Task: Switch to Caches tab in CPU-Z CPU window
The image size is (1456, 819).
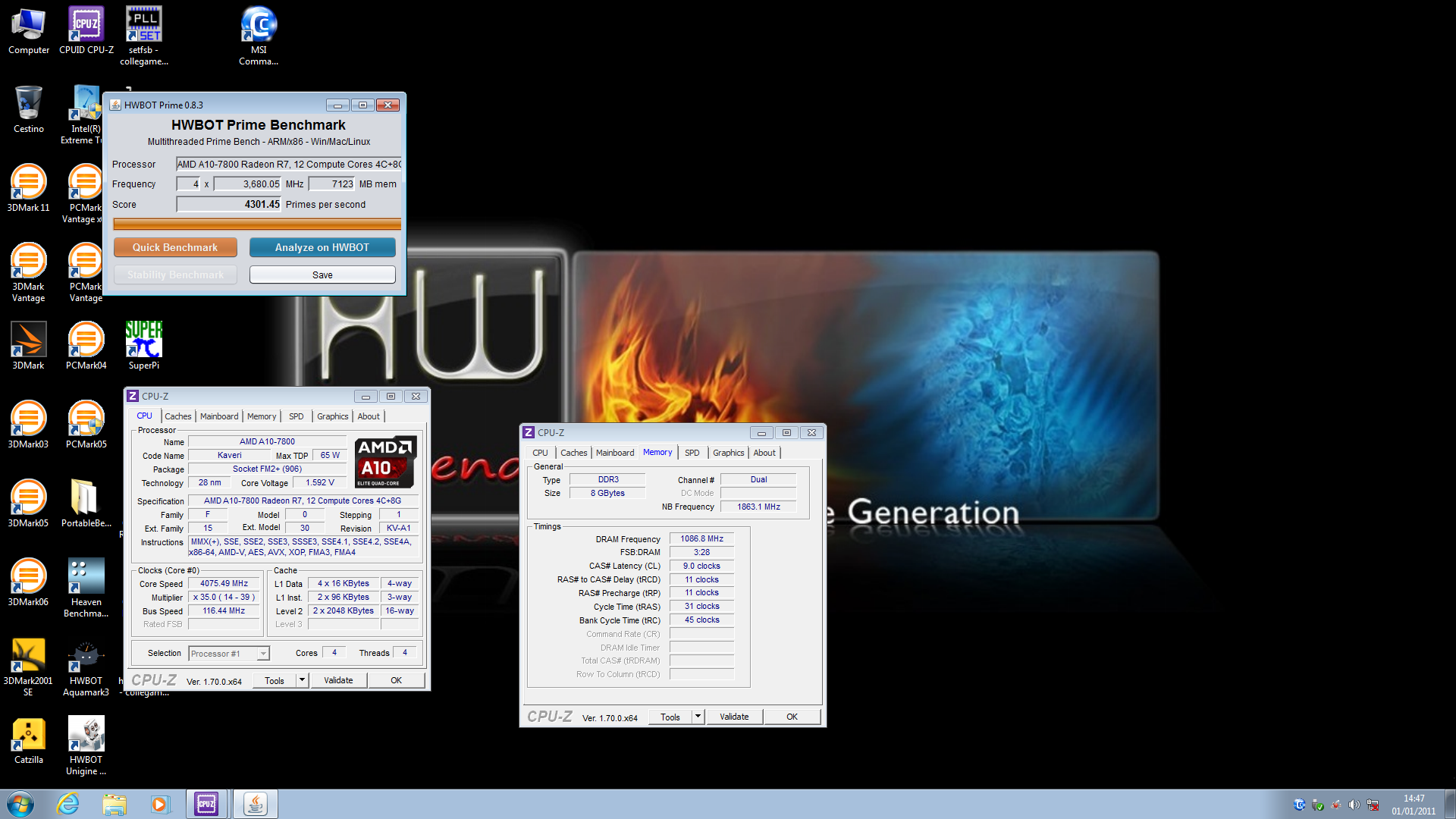Action: (178, 416)
